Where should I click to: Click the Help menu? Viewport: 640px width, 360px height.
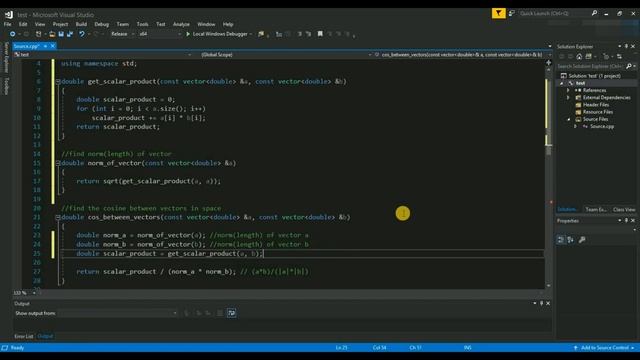pyautogui.click(x=228, y=24)
